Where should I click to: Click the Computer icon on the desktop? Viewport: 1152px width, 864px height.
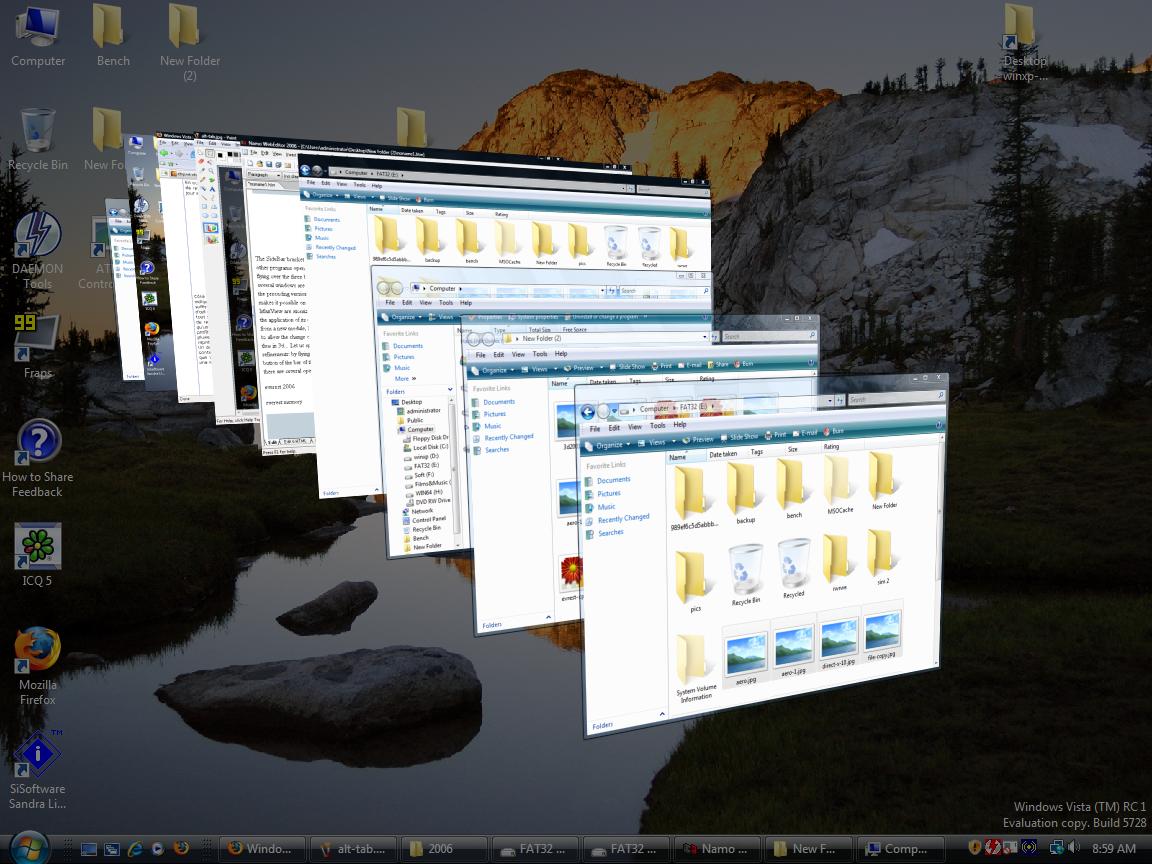click(37, 30)
